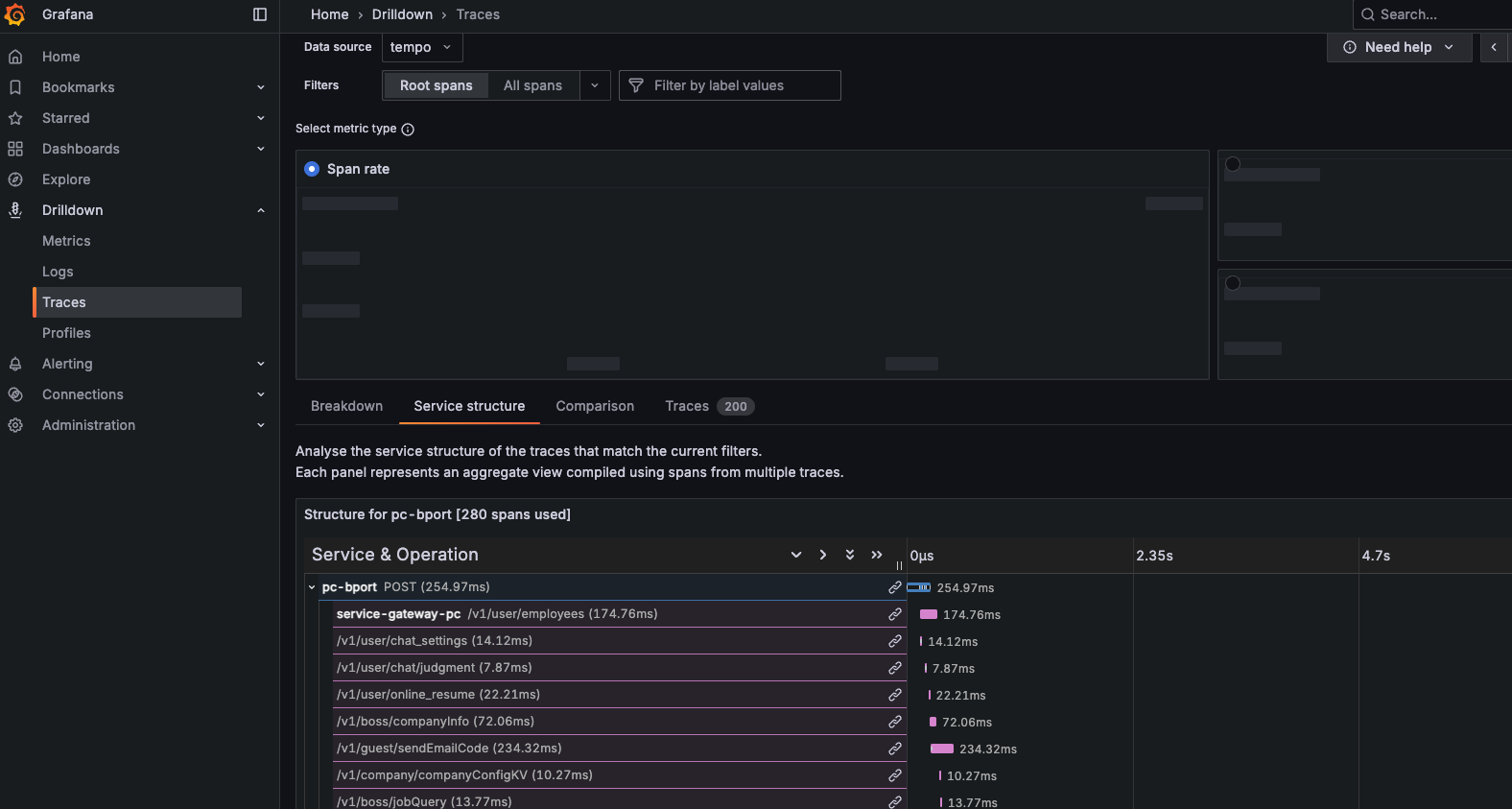Toggle the sidebar dock icon
This screenshot has height=809, width=1512.
pos(260,14)
